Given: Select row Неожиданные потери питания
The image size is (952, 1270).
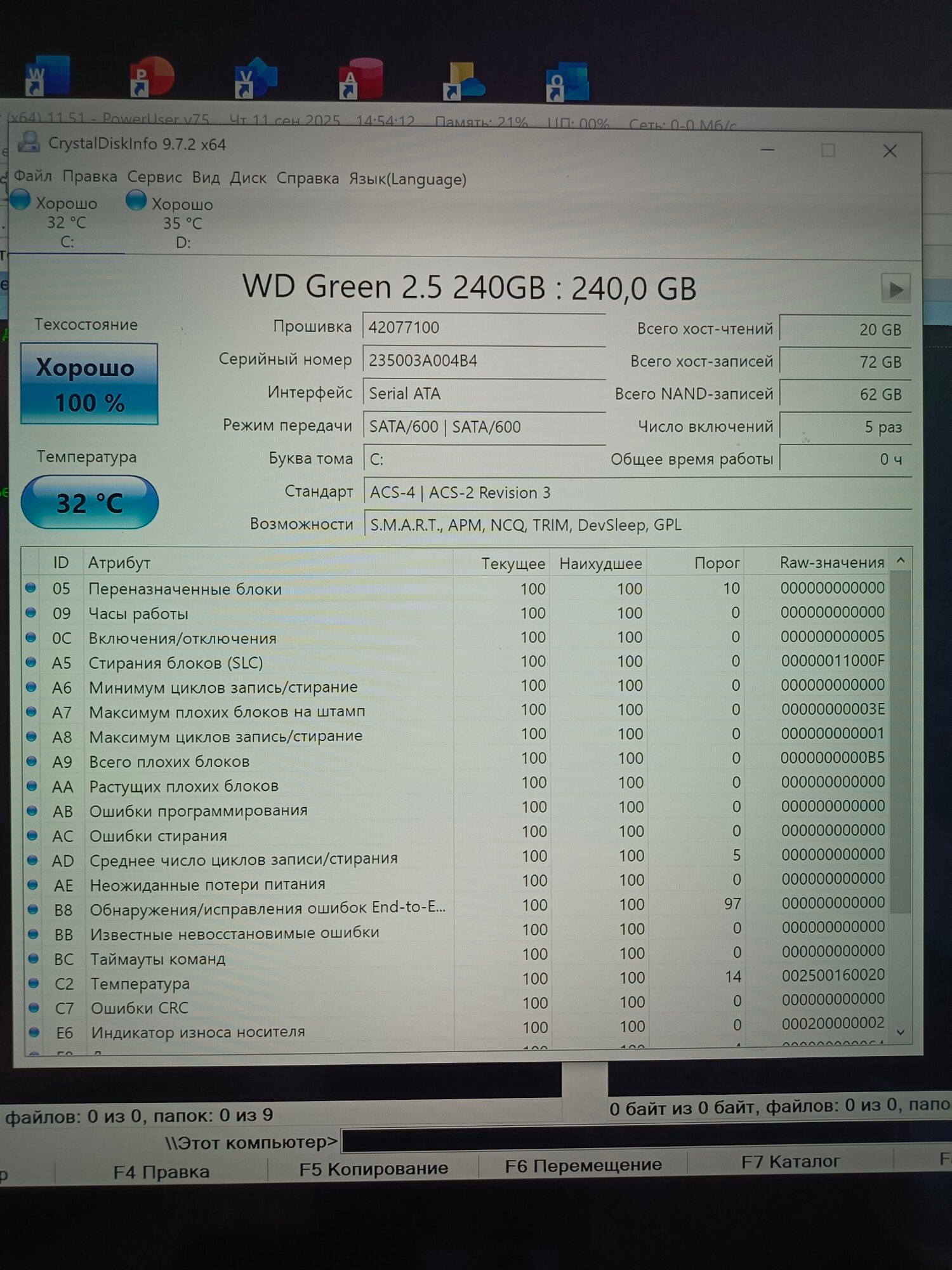Looking at the screenshot, I should click(457, 882).
